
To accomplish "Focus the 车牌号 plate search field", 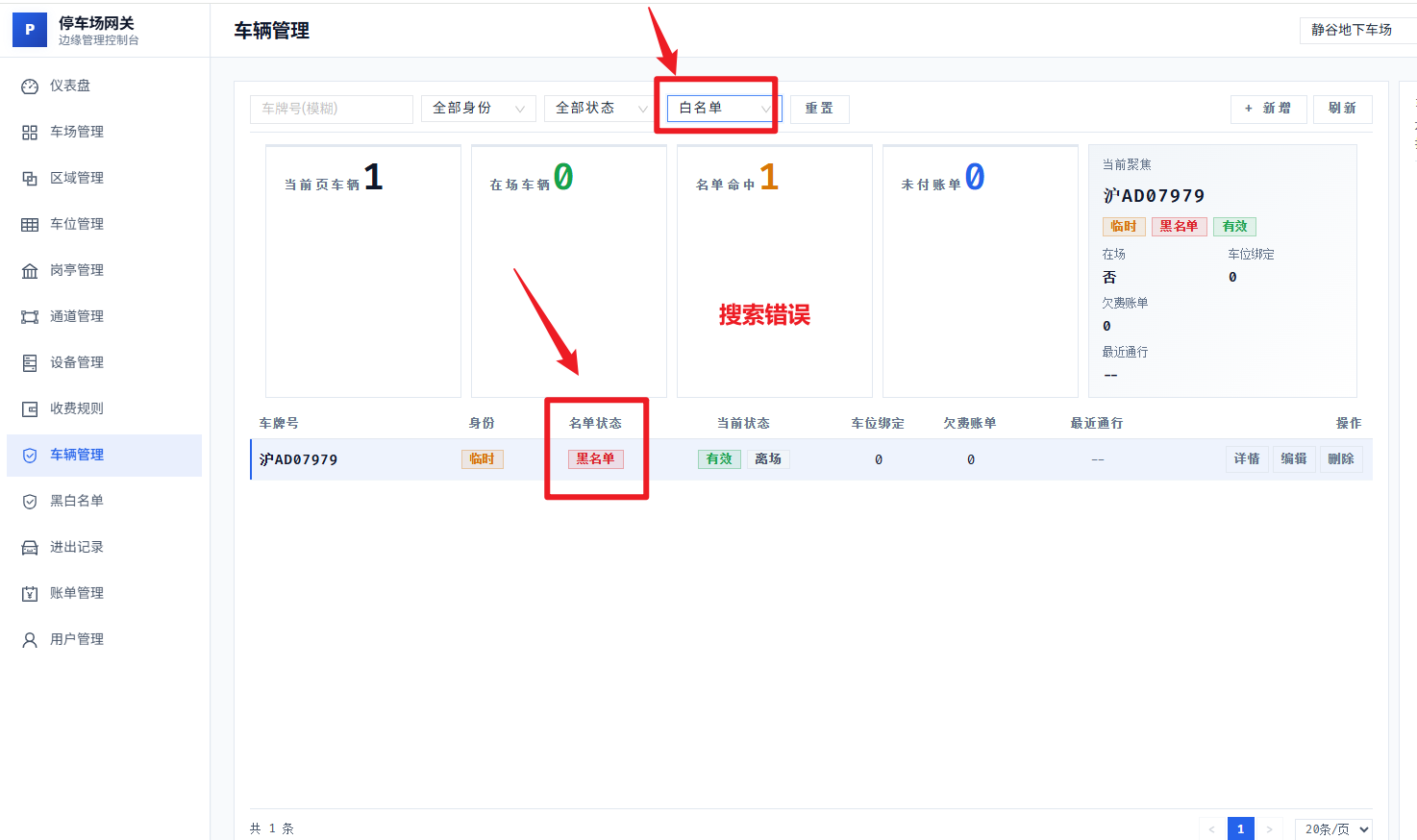I will point(331,109).
